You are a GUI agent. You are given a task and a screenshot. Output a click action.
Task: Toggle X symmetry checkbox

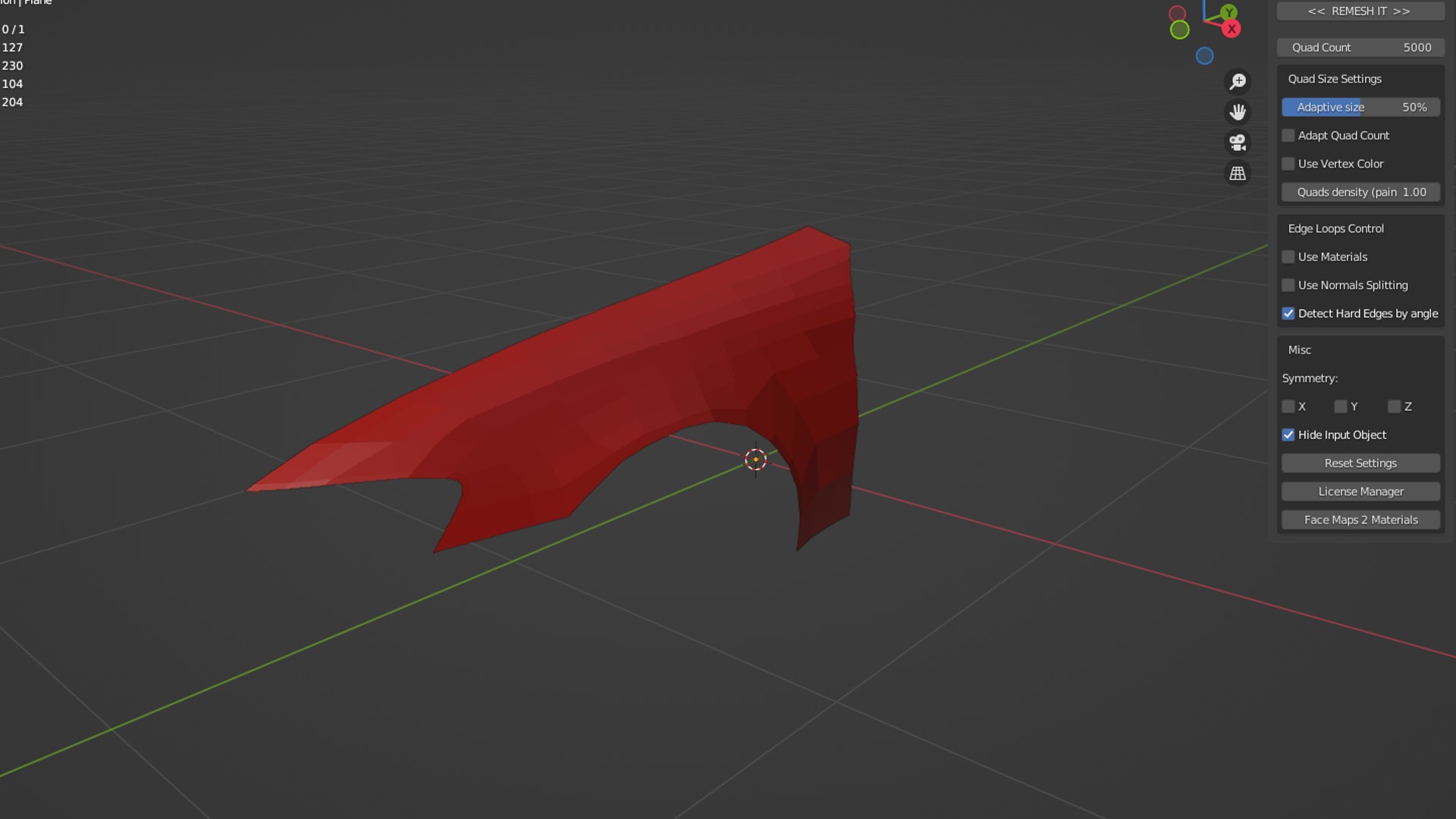1288,406
